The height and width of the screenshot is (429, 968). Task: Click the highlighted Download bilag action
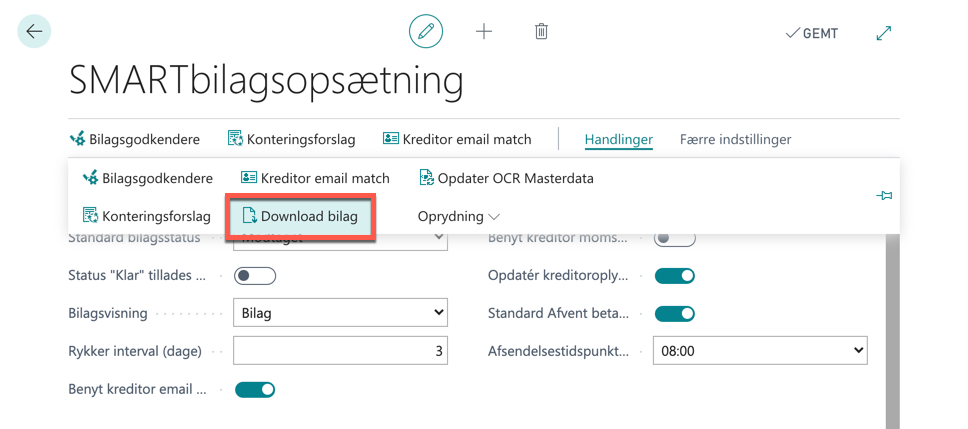pyautogui.click(x=300, y=216)
